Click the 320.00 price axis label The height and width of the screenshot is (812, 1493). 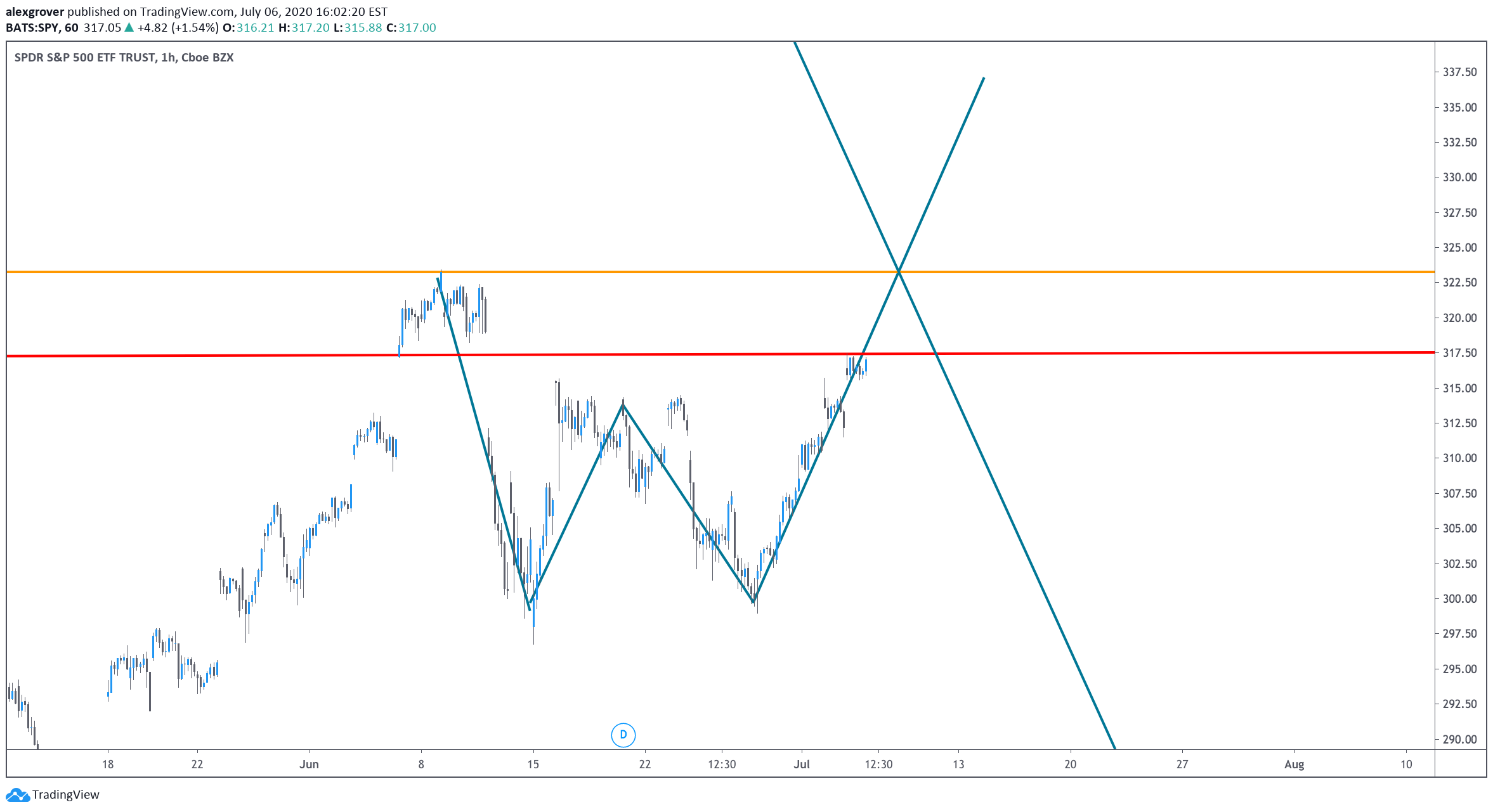pyautogui.click(x=1459, y=318)
